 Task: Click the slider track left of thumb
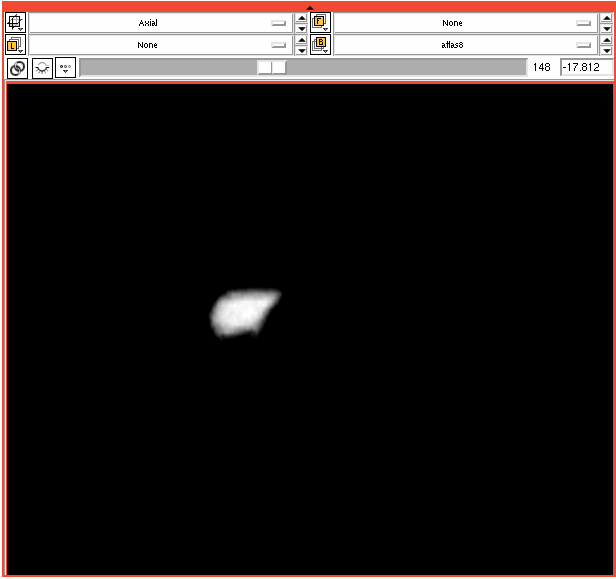pos(169,67)
